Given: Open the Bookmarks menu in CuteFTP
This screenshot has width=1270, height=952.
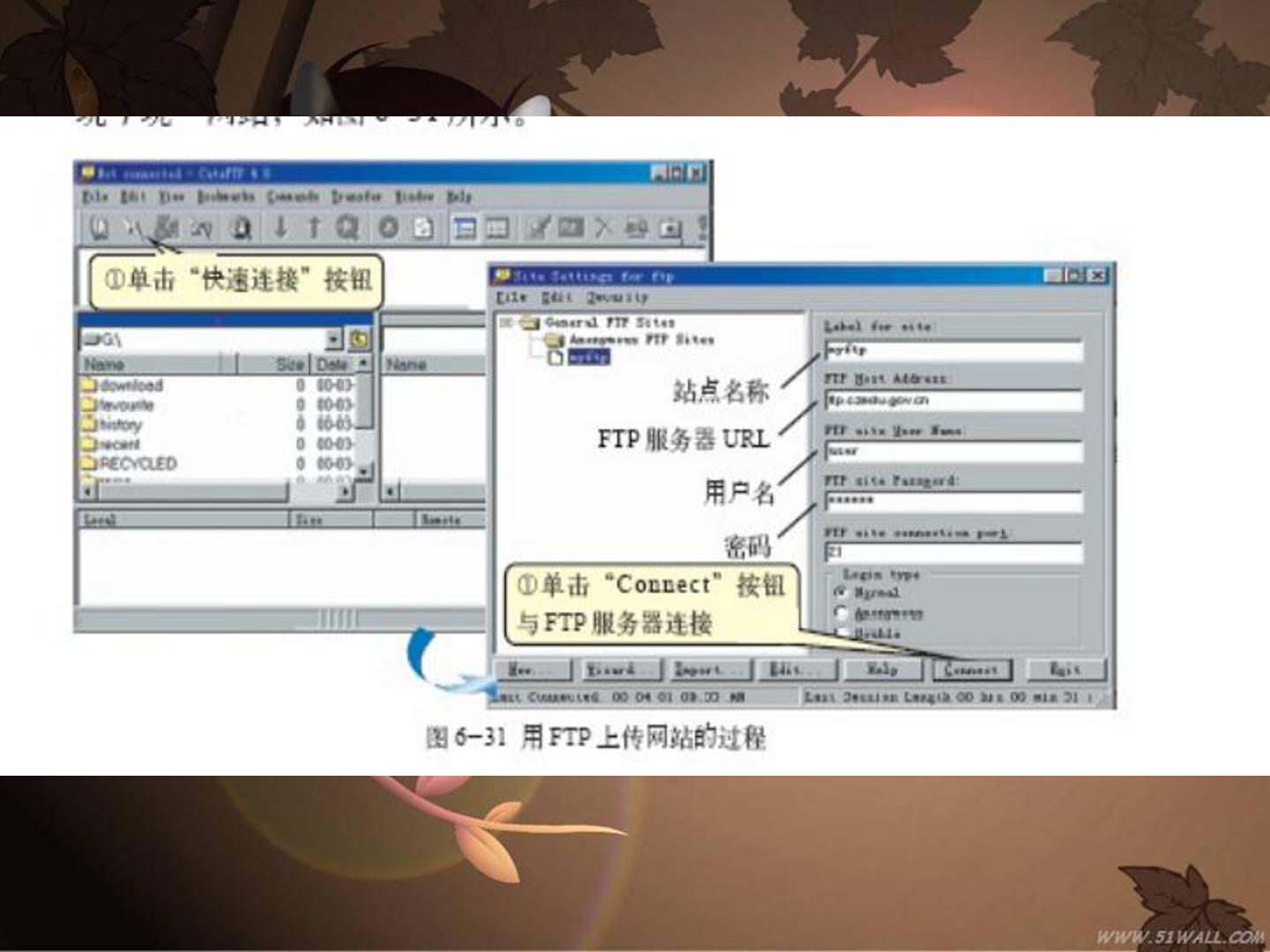Looking at the screenshot, I should 226,197.
